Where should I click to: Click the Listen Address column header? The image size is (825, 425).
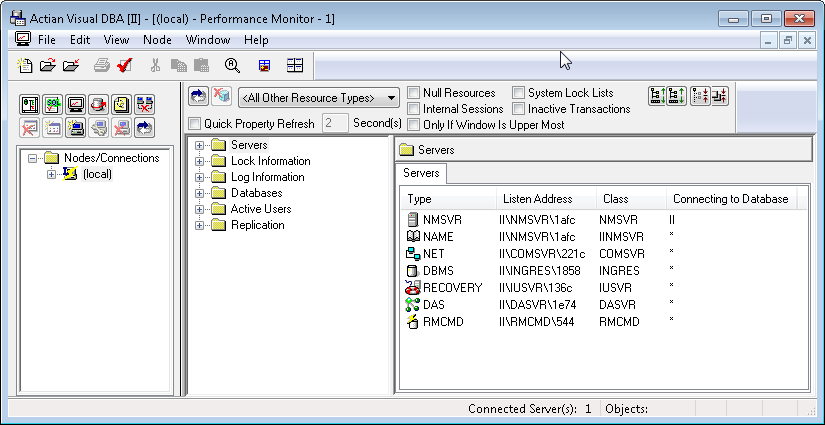545,199
